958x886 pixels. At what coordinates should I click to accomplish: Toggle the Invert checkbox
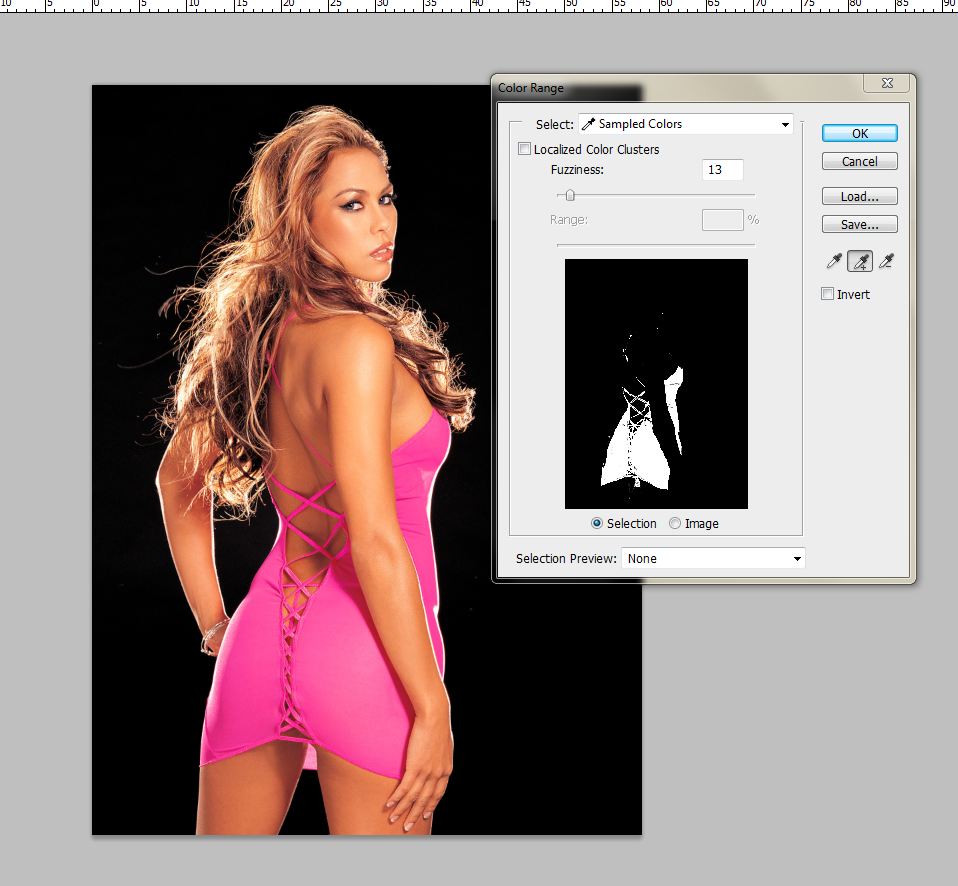(x=827, y=294)
